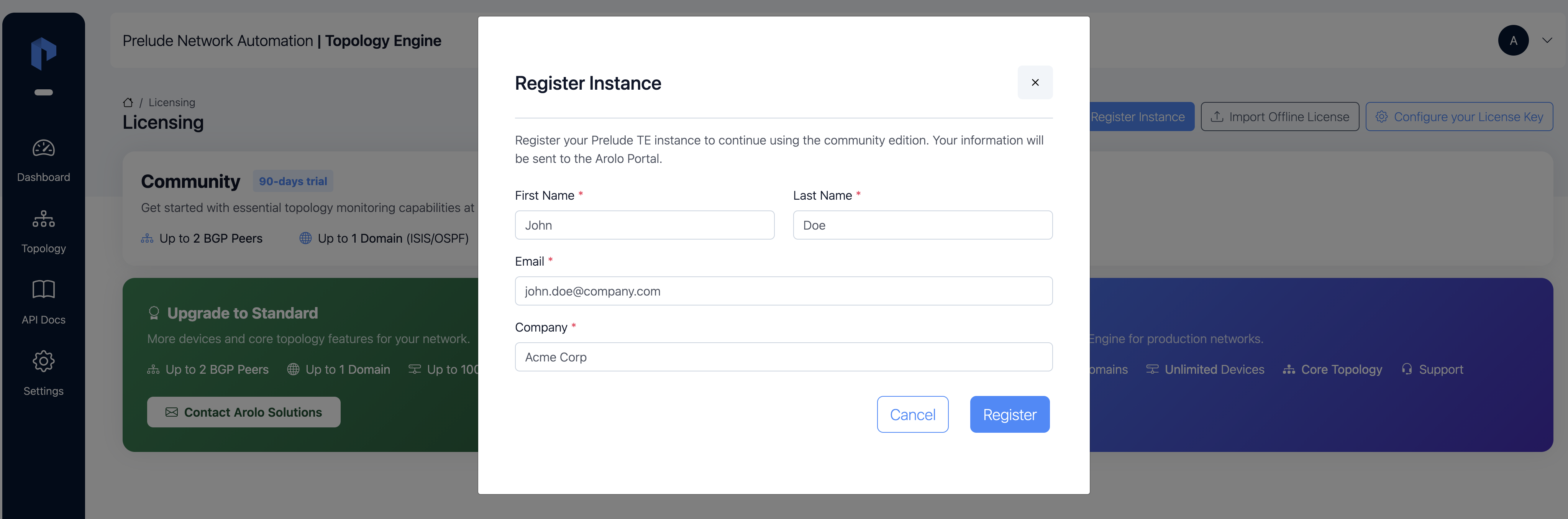Click the Unlimited Devices text
Viewport: 1568px width, 519px height.
[x=1214, y=369]
